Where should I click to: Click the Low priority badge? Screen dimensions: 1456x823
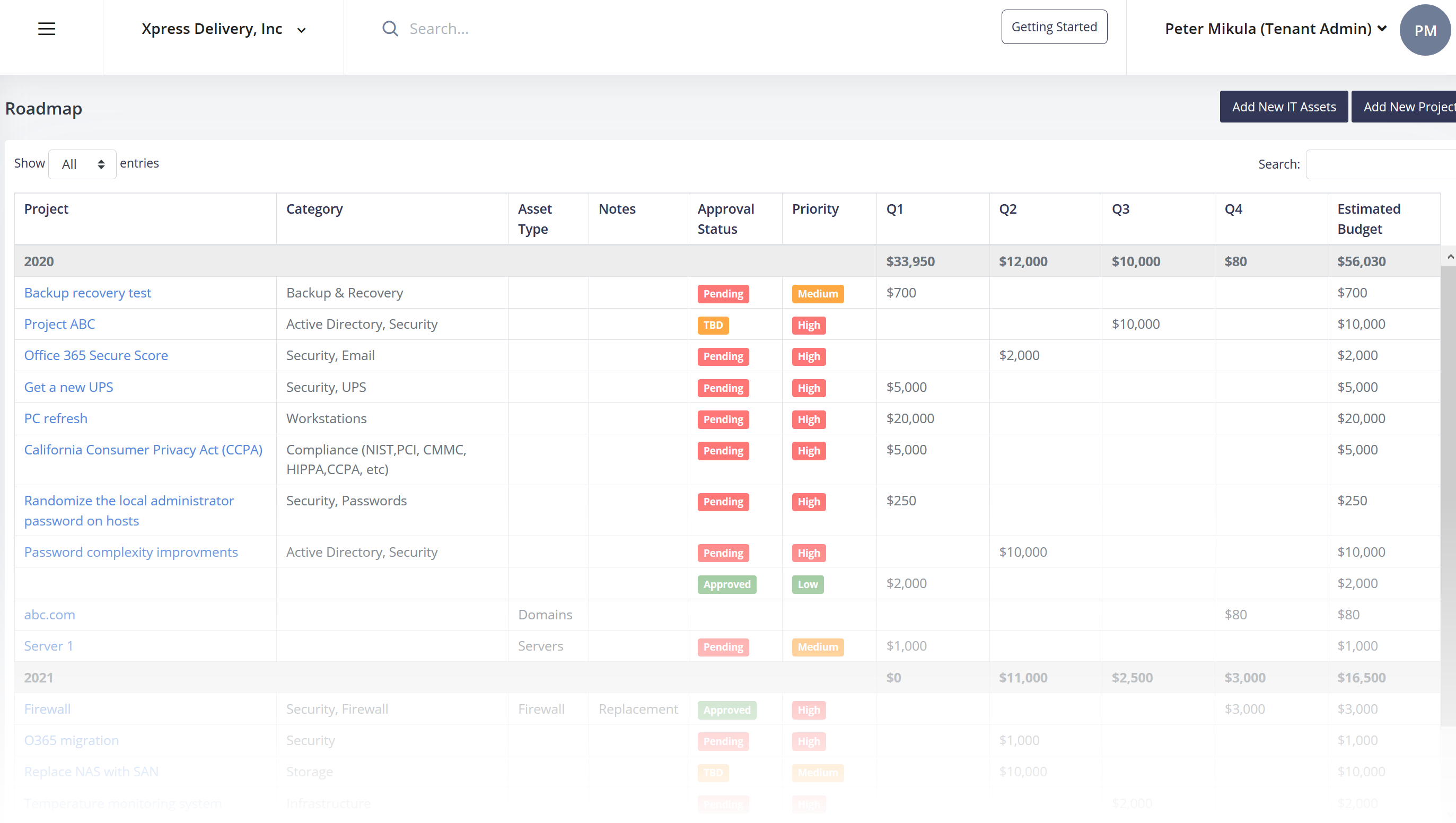(x=807, y=584)
